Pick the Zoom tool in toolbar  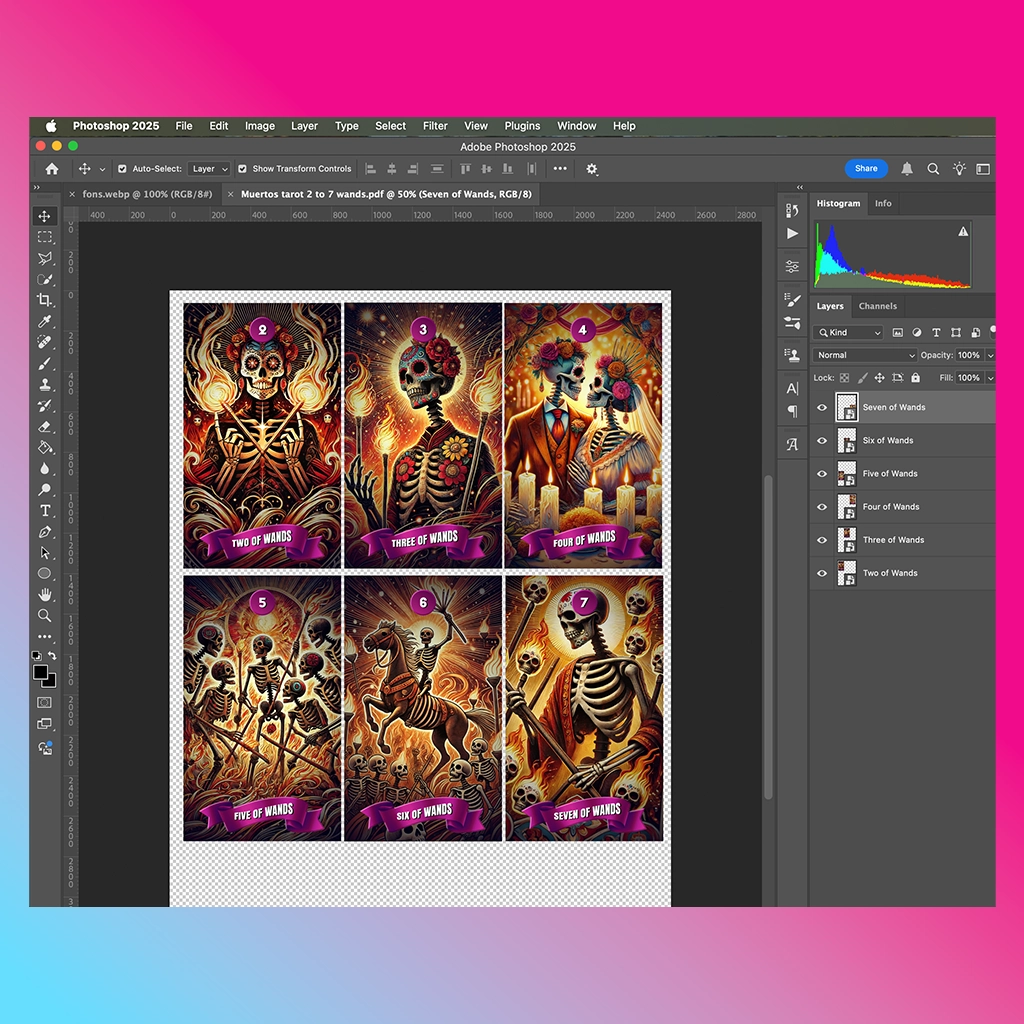pyautogui.click(x=44, y=616)
